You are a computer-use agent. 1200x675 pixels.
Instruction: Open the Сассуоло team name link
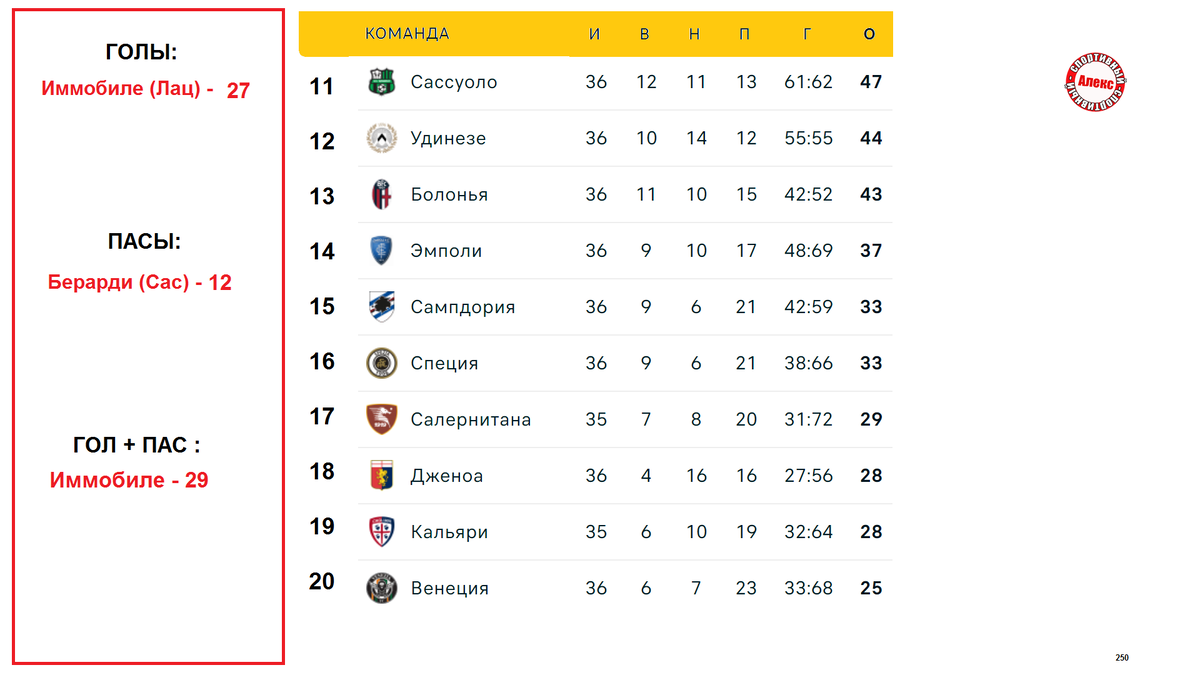tap(454, 82)
